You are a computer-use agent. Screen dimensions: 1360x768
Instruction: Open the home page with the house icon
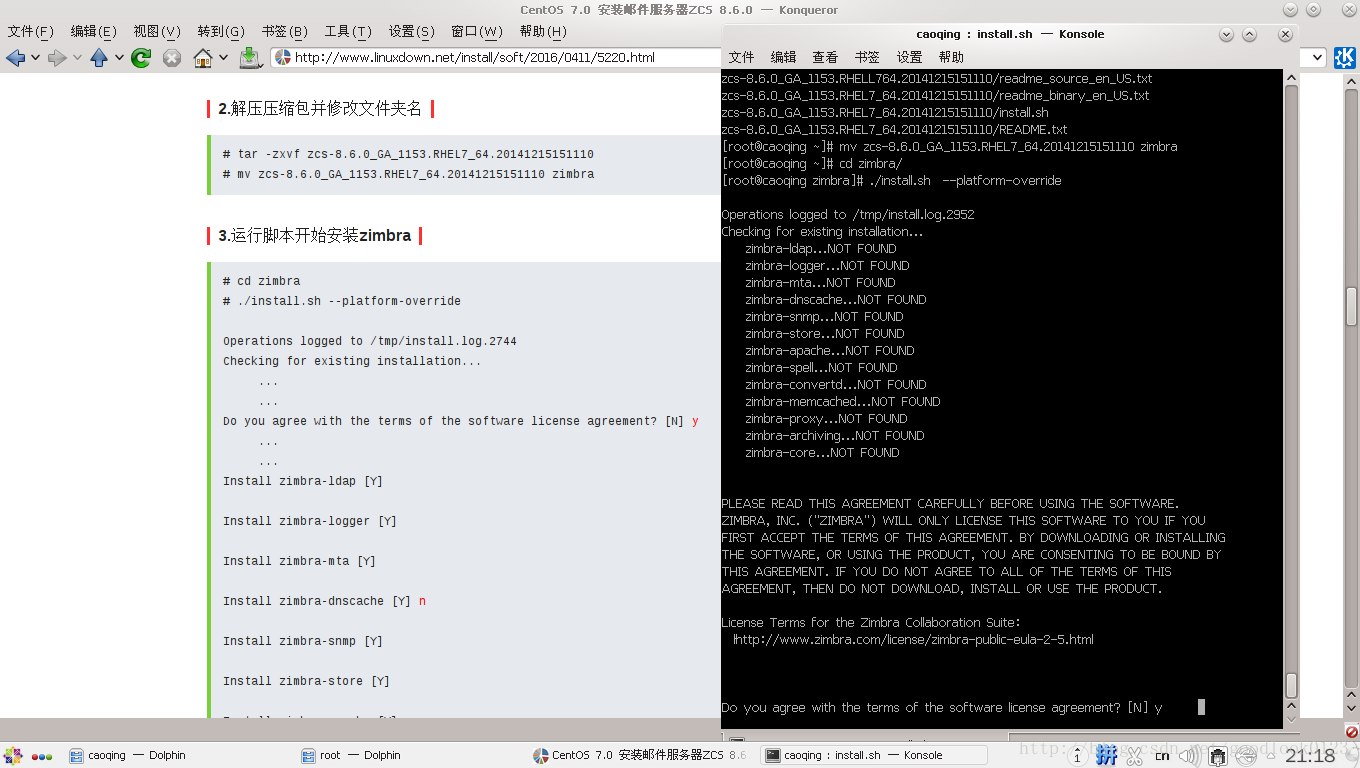pyautogui.click(x=203, y=57)
